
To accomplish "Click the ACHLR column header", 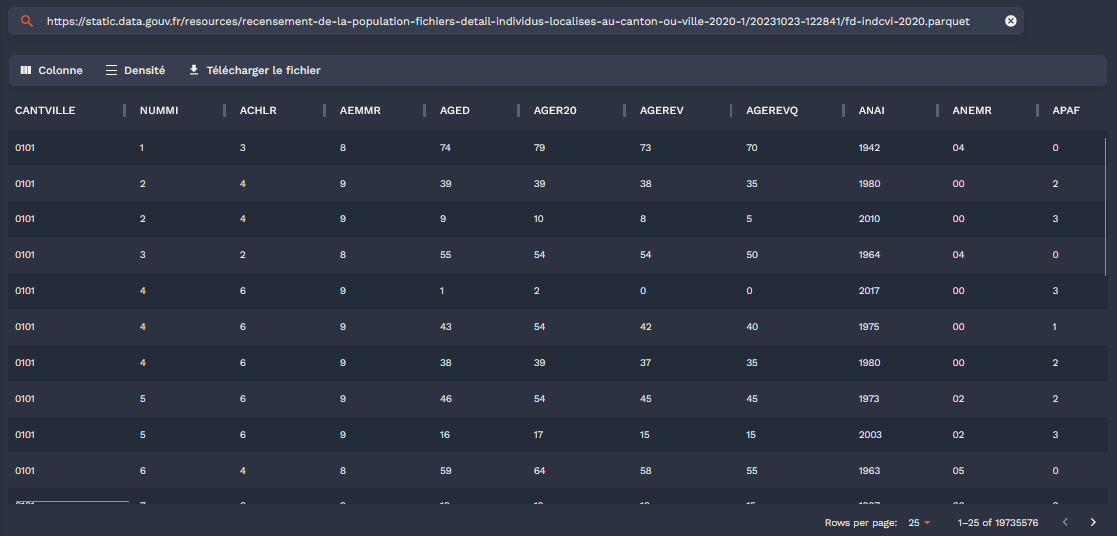I will pos(257,111).
